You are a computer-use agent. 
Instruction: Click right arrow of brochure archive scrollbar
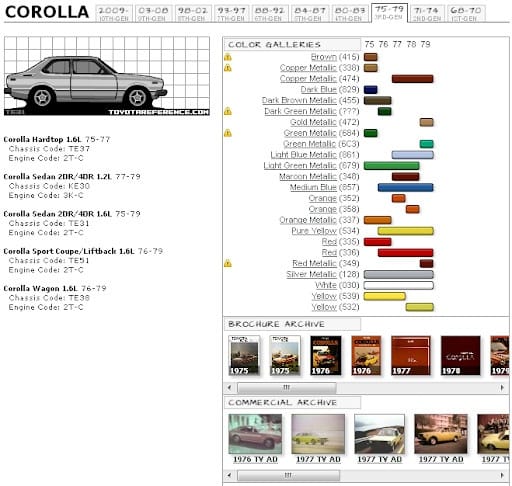(x=502, y=388)
